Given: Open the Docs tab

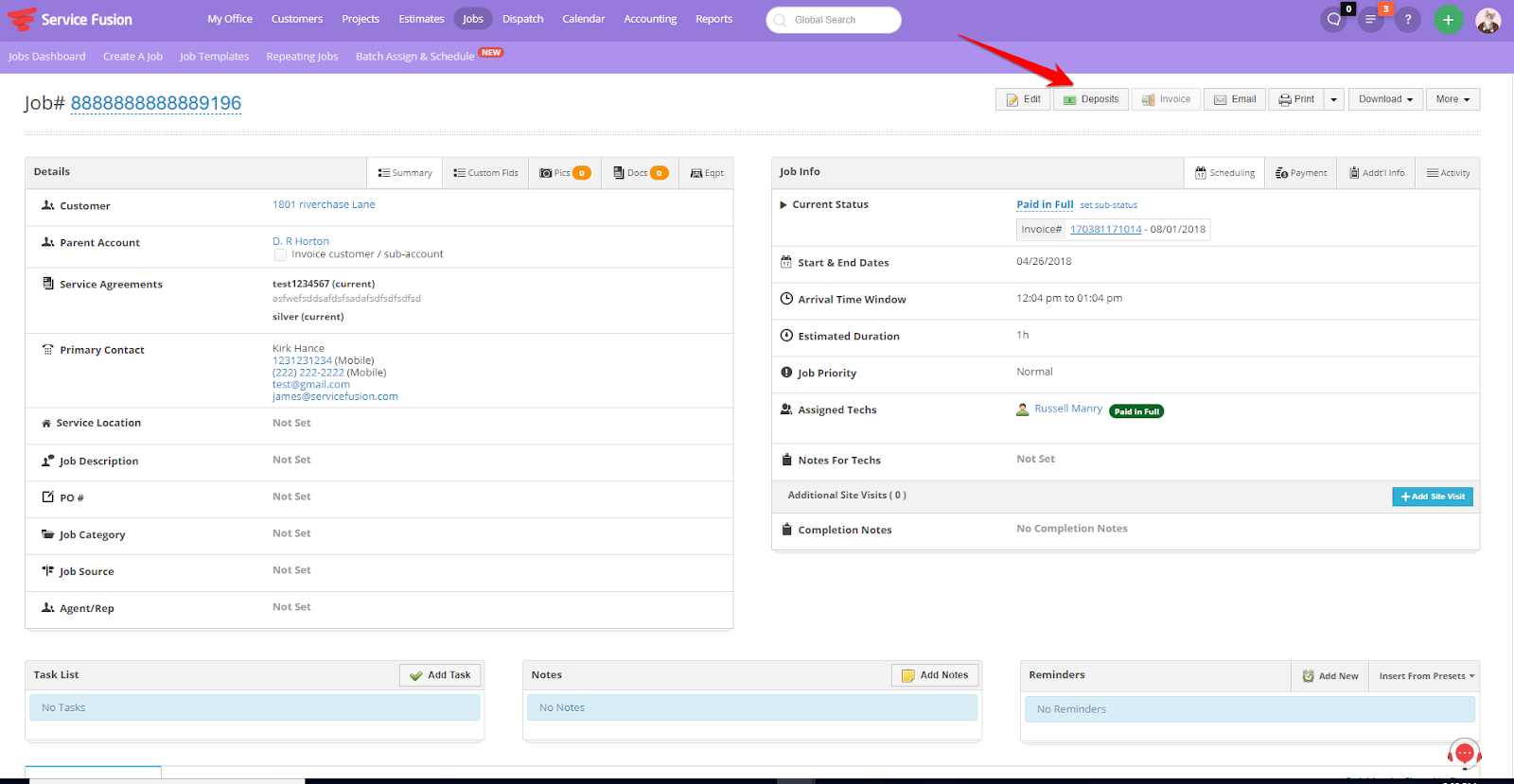Looking at the screenshot, I should (x=641, y=173).
